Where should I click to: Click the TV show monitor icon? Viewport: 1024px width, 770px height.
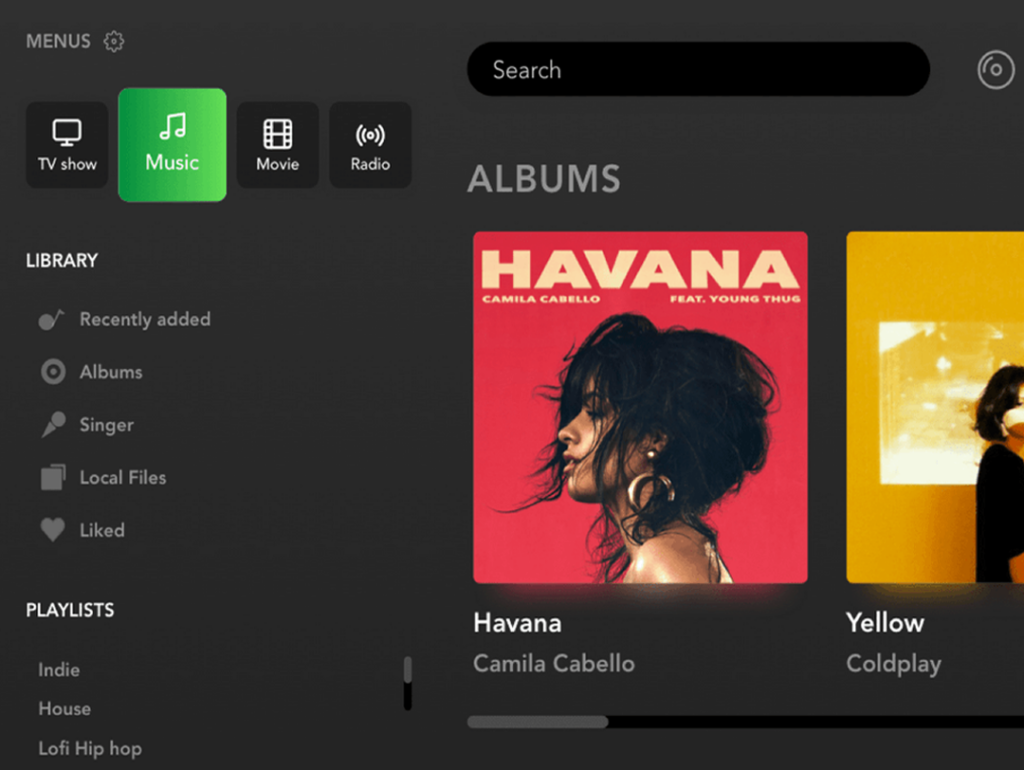[x=67, y=133]
